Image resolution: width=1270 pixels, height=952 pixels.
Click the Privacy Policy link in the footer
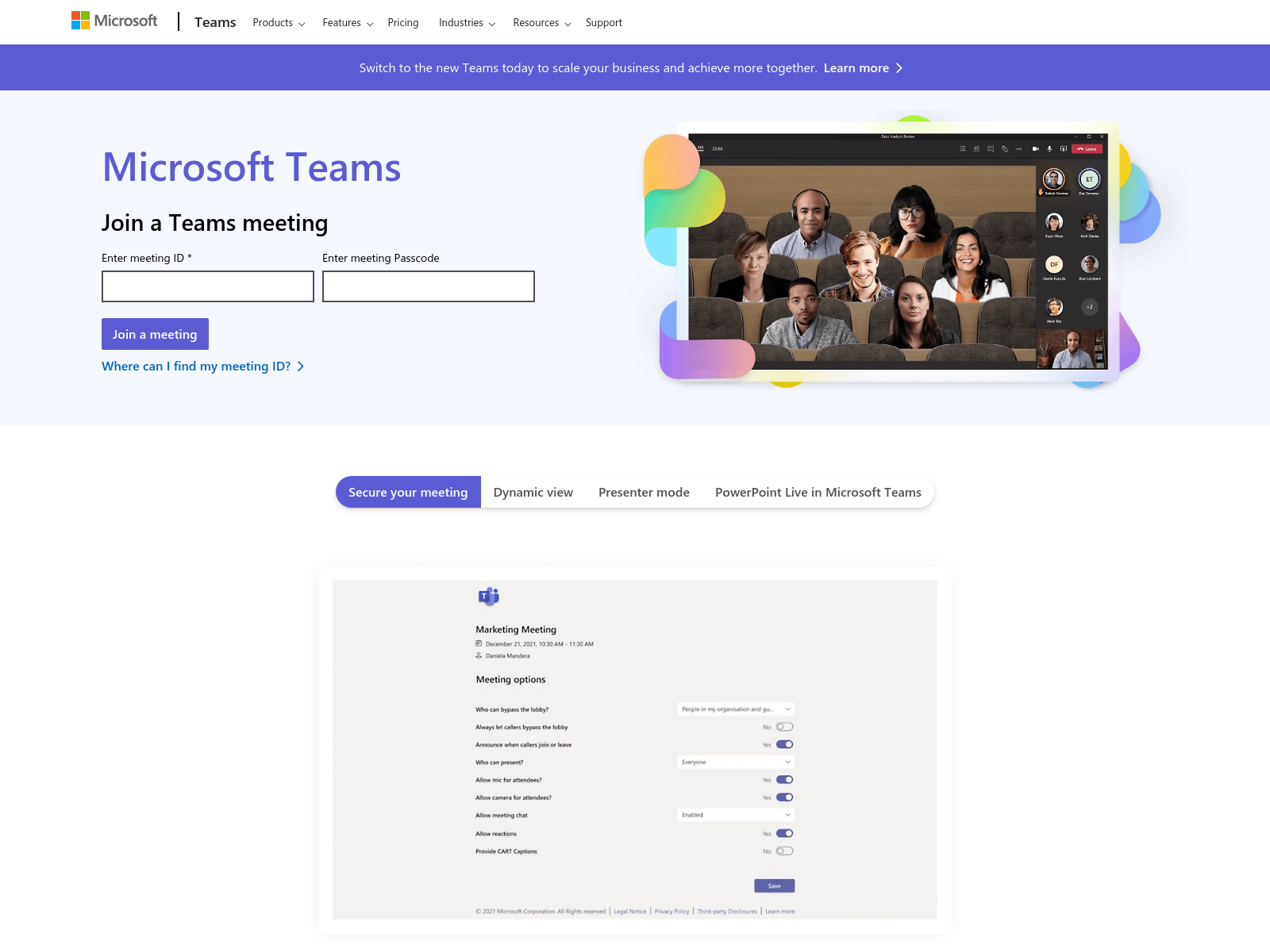pyautogui.click(x=672, y=912)
